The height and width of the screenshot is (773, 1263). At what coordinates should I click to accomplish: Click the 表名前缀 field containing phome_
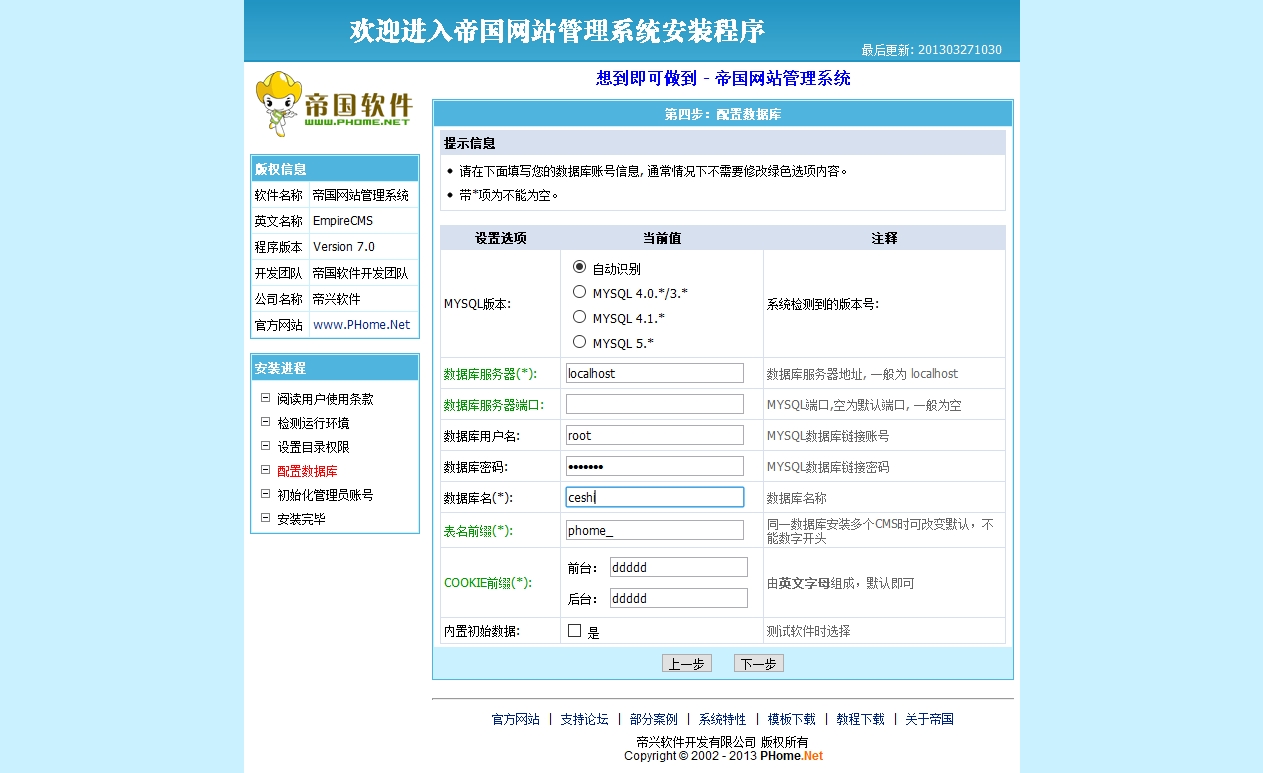point(655,530)
